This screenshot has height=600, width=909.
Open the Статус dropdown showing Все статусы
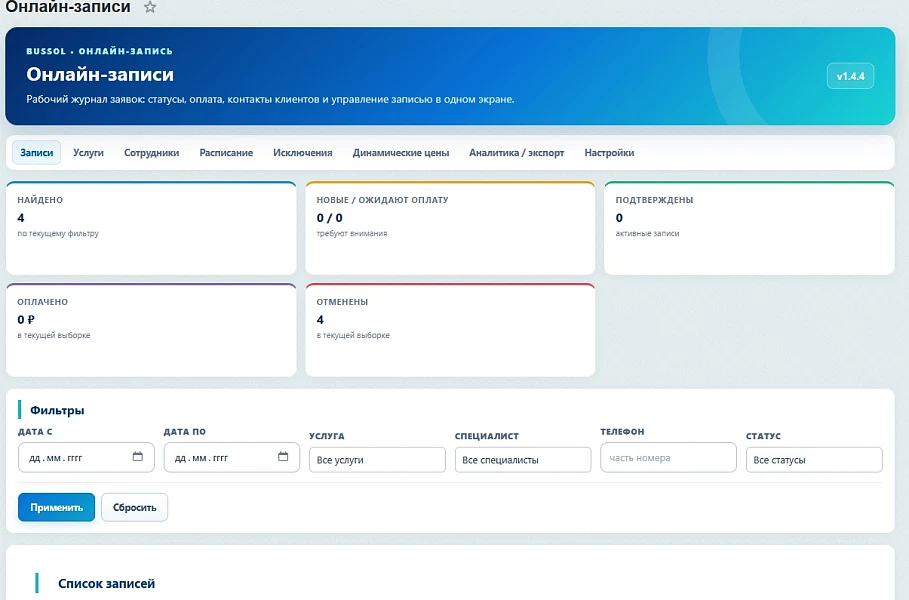click(x=814, y=460)
